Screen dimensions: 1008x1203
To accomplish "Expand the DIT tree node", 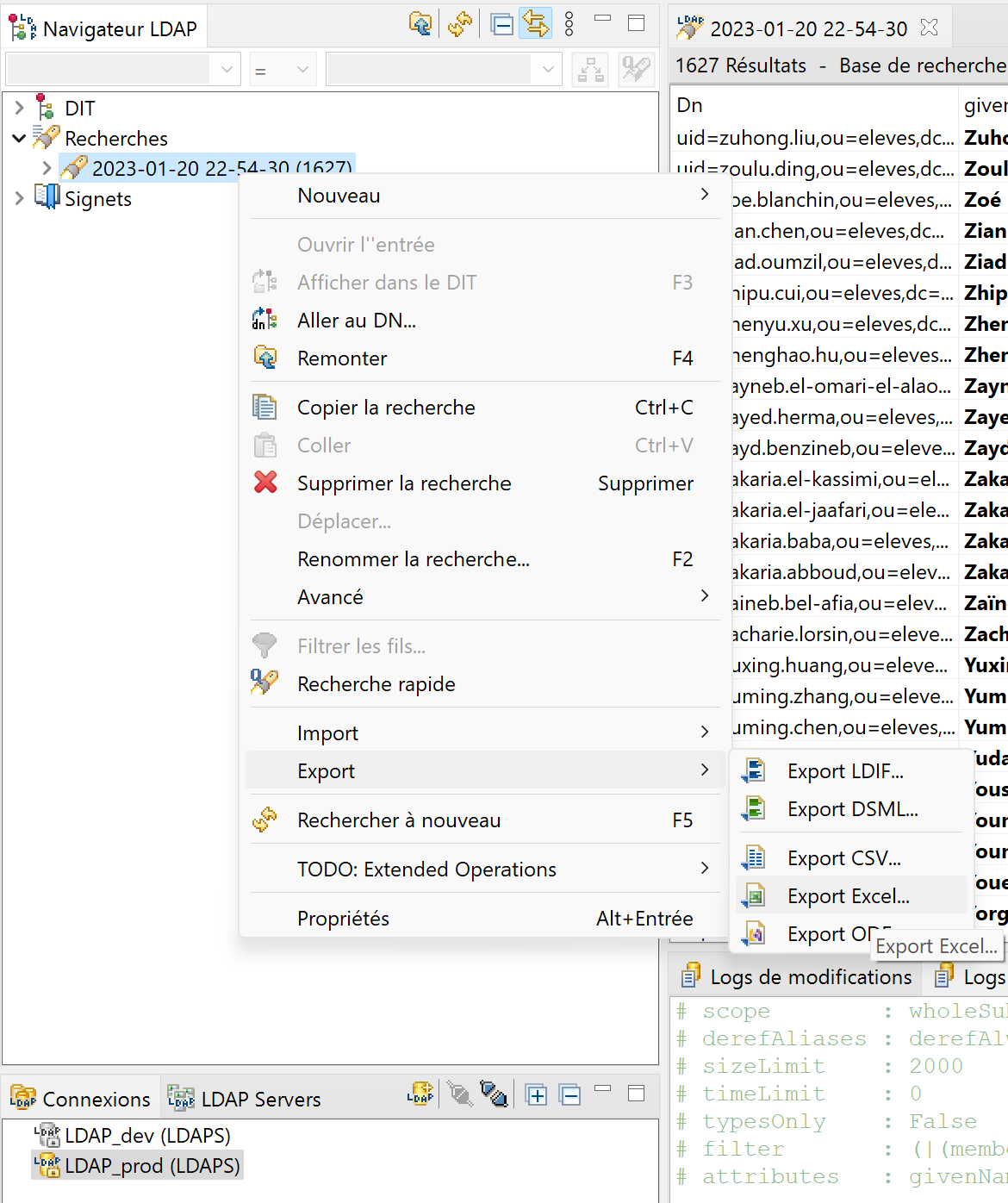I will tap(20, 109).
